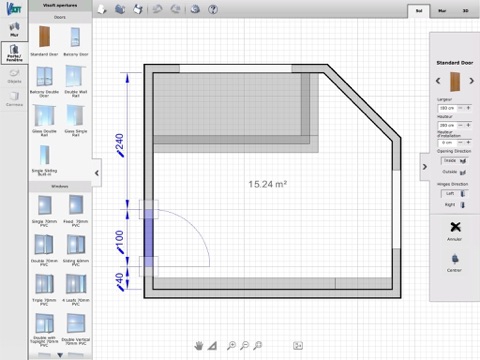Edit the 100 dimension label

119,241
